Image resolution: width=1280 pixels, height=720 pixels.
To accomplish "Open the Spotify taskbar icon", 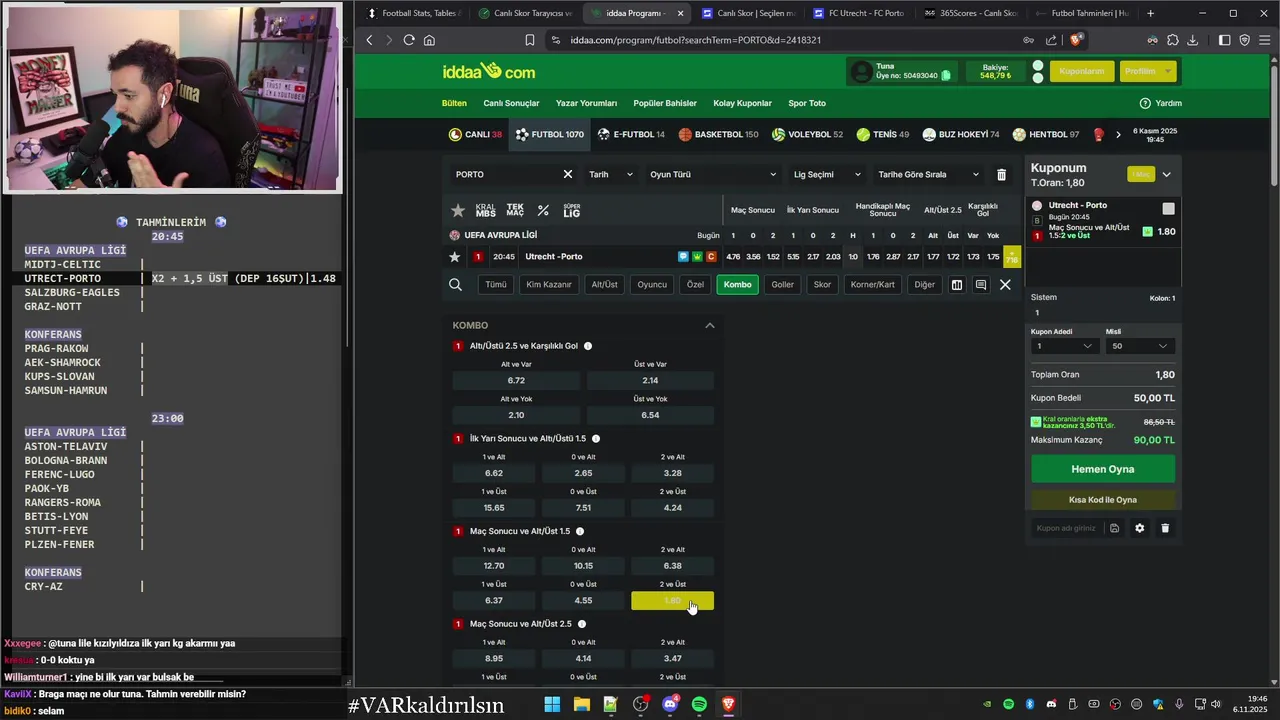I will pos(699,704).
